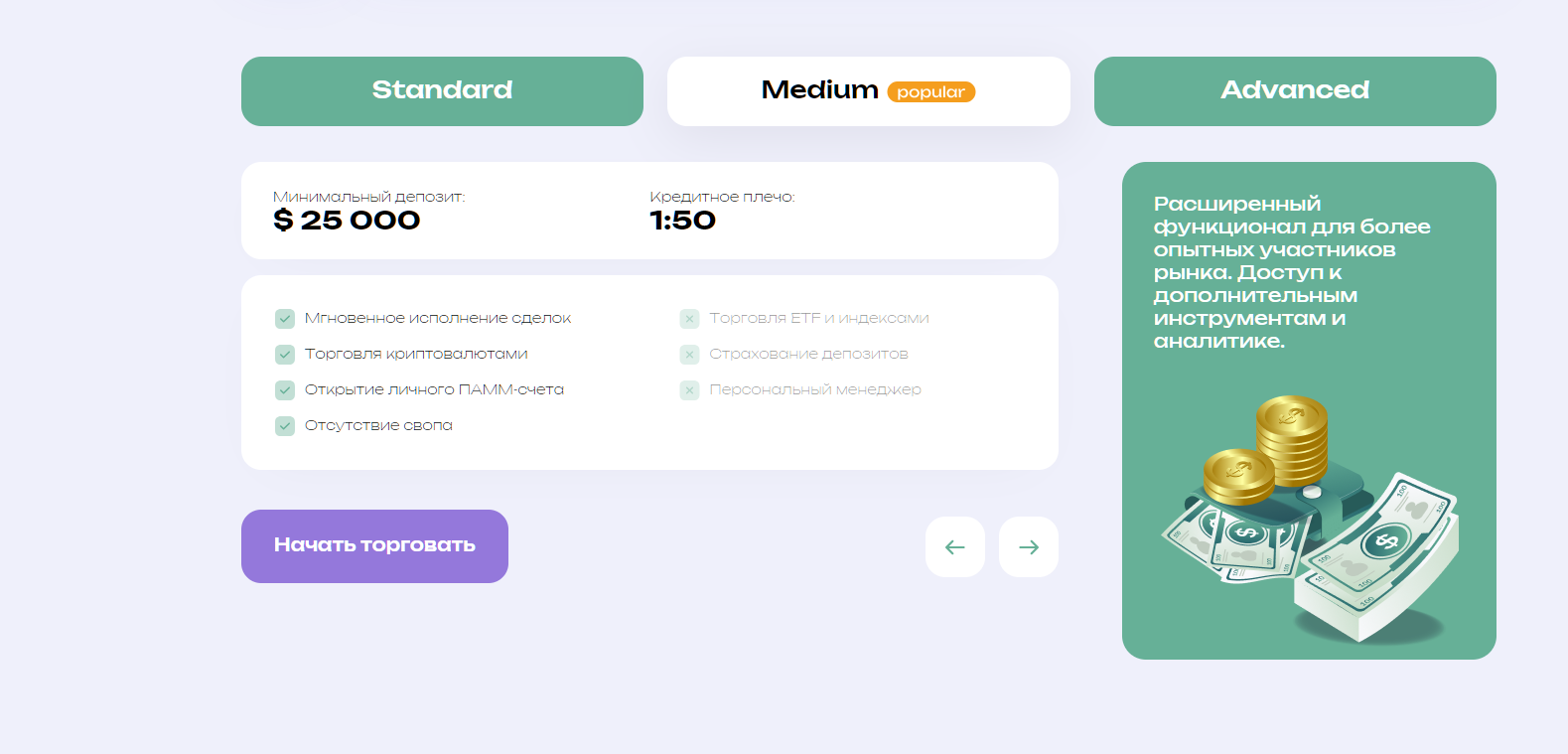Click checkmark beside Торговля криптовалютами

285,355
